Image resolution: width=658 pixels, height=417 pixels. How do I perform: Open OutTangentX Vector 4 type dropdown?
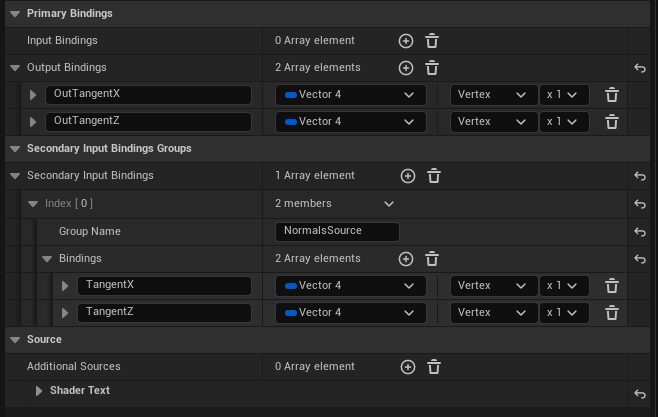348,95
